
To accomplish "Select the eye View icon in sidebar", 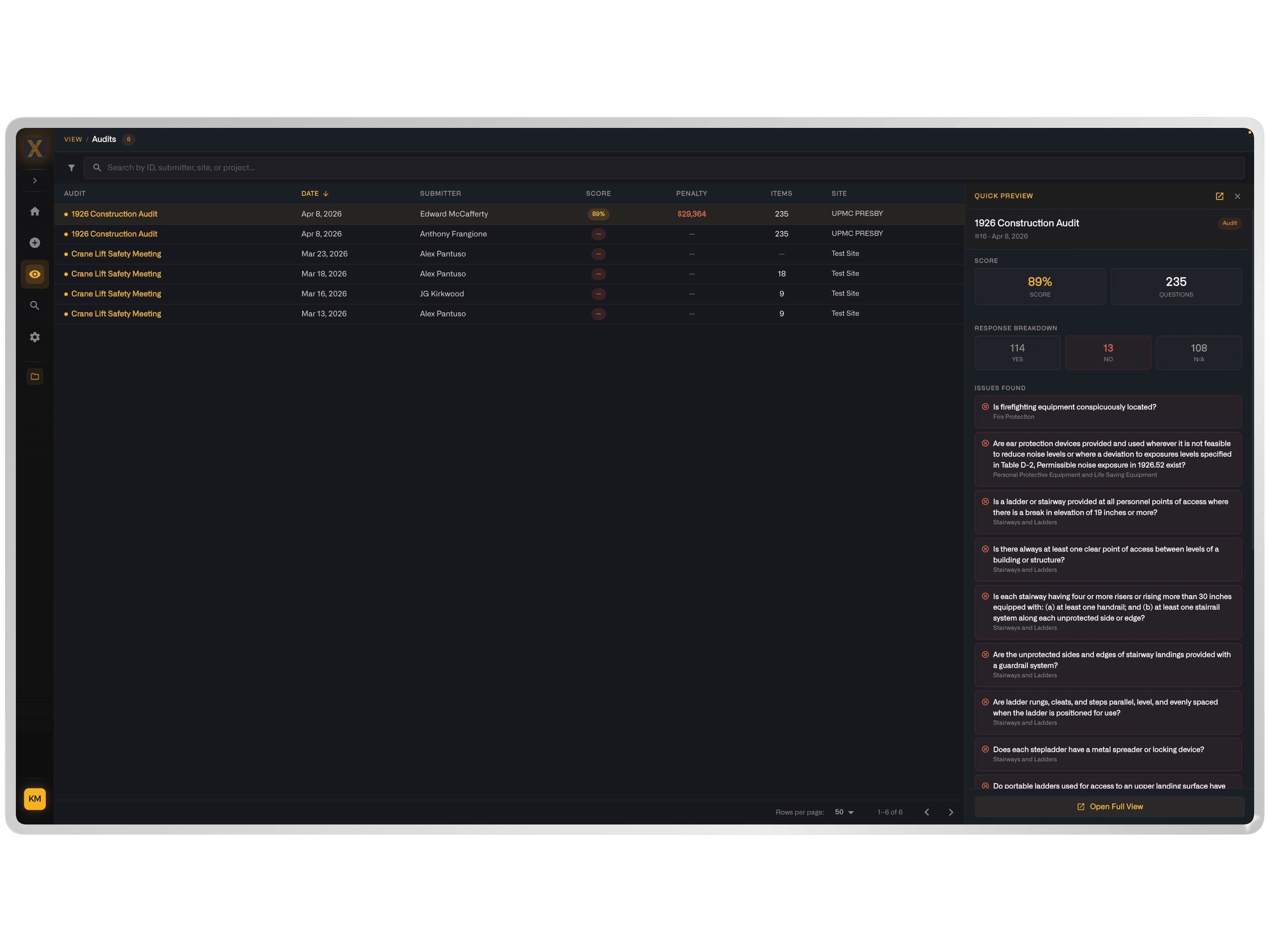I will (35, 274).
